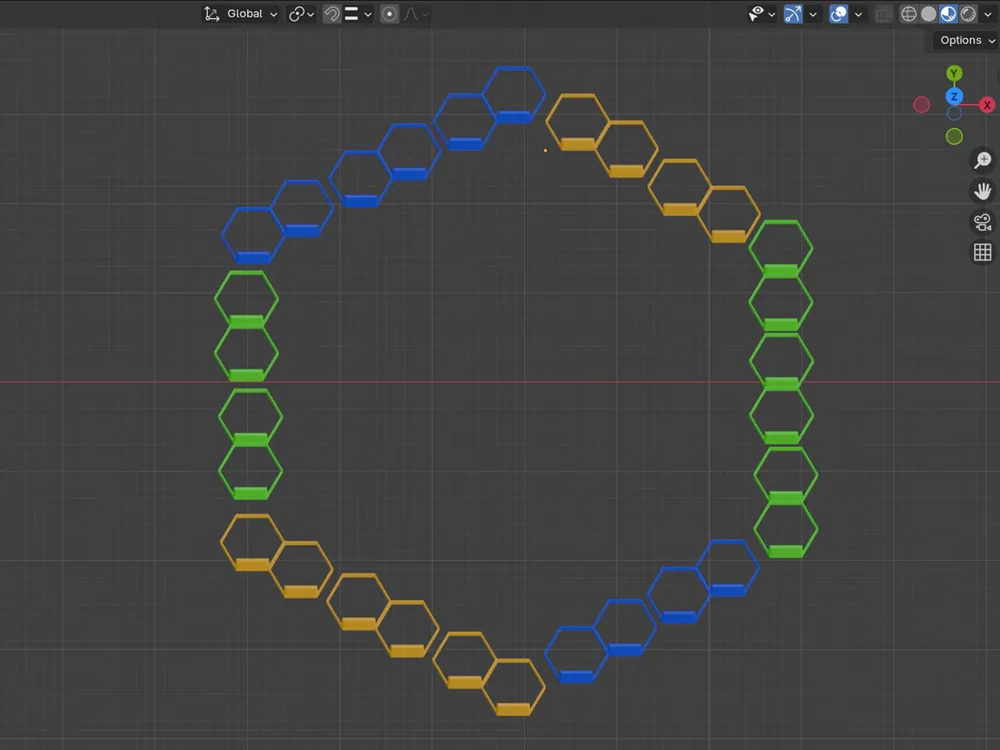The width and height of the screenshot is (1000, 750).
Task: Expand the overlays settings dropdown
Action: click(858, 13)
